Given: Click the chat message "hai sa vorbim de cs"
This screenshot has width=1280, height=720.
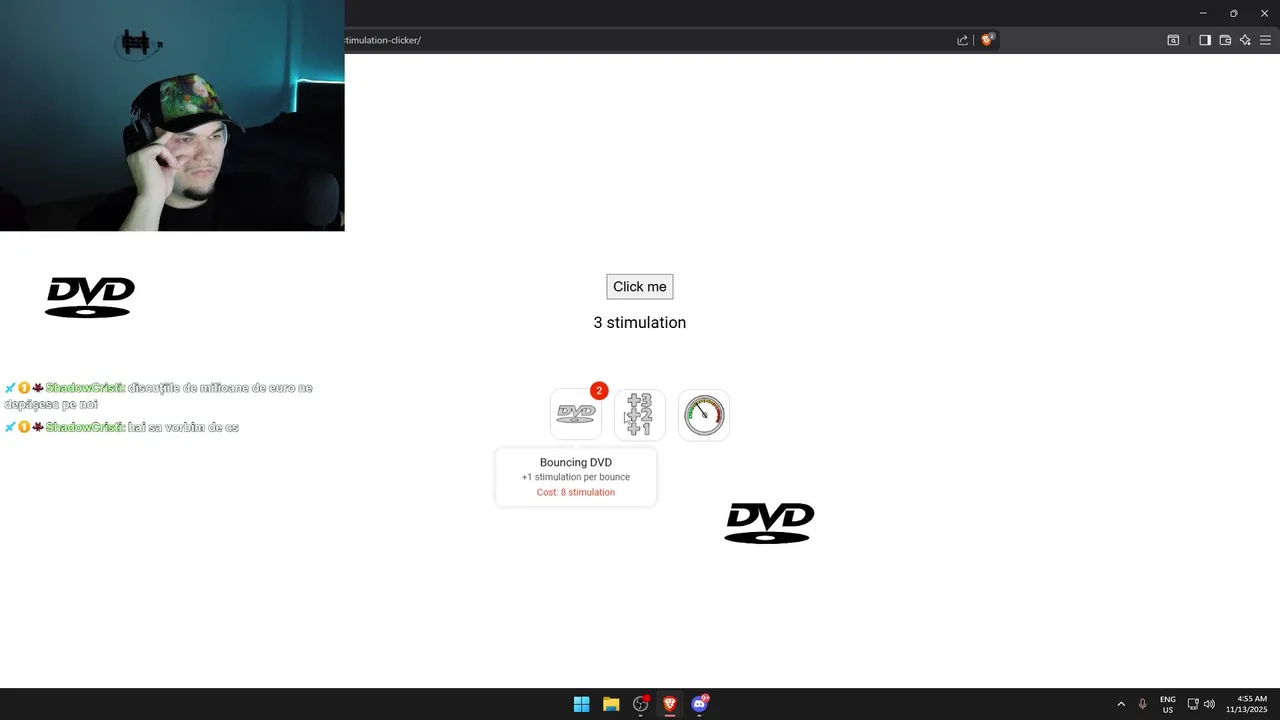Looking at the screenshot, I should [x=183, y=427].
